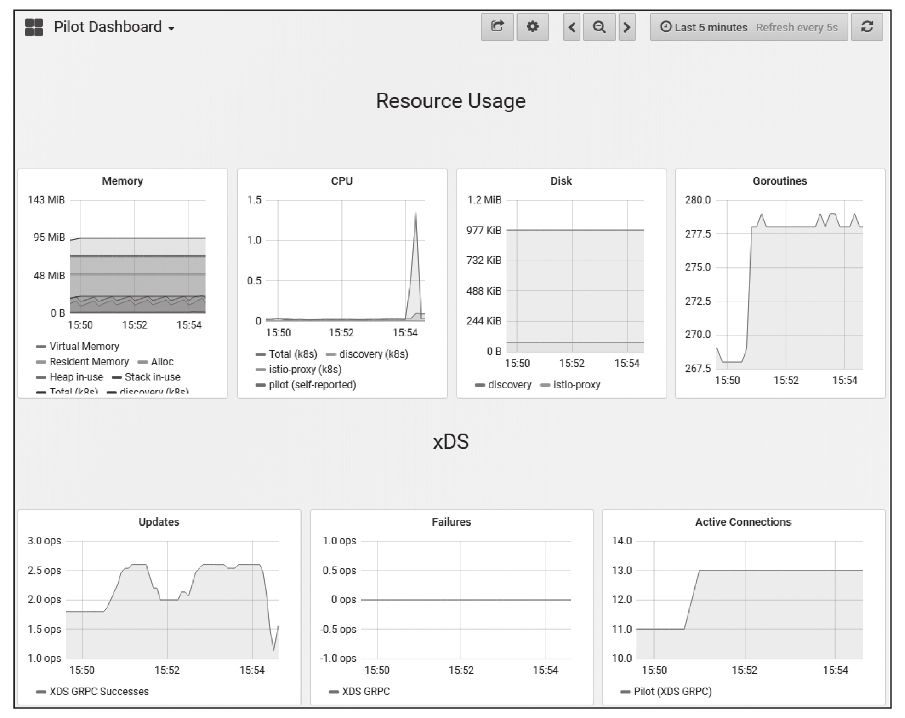
Task: Click the share dashboard icon
Action: point(497,27)
